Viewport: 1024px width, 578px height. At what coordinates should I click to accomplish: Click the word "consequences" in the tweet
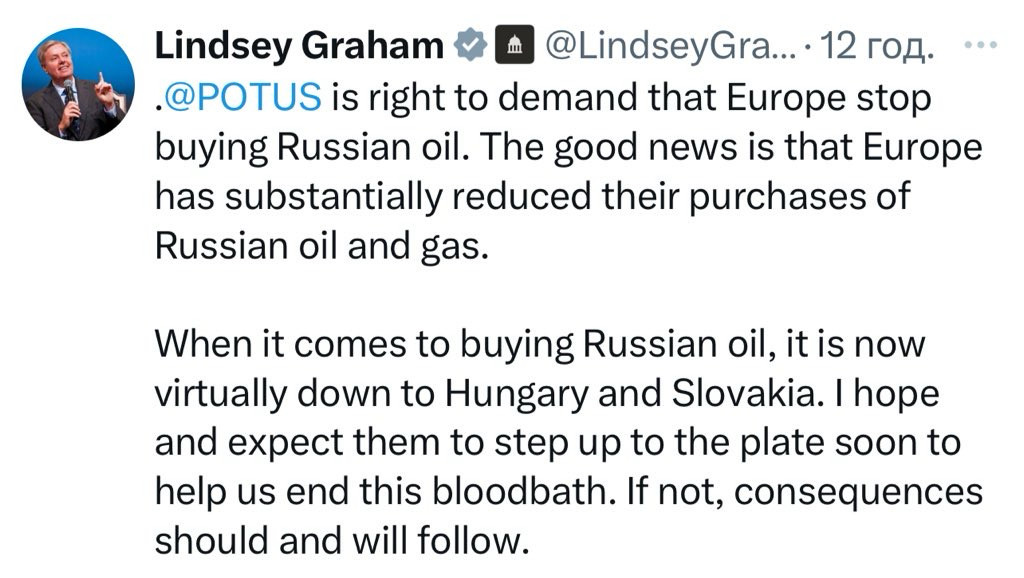pyautogui.click(x=858, y=492)
